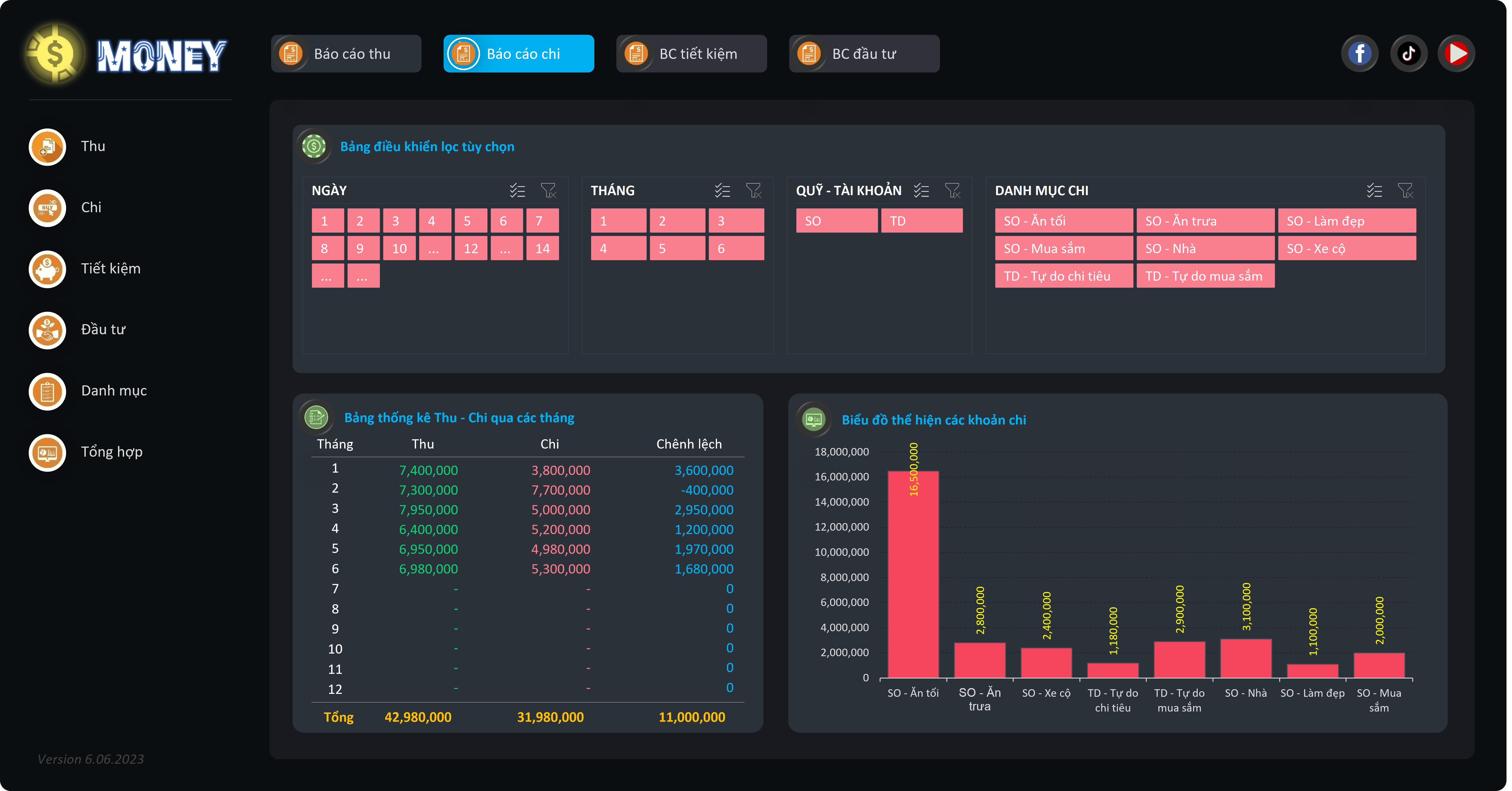1512x791 pixels.
Task: Click the Tổng hợp sidebar label
Action: [112, 452]
